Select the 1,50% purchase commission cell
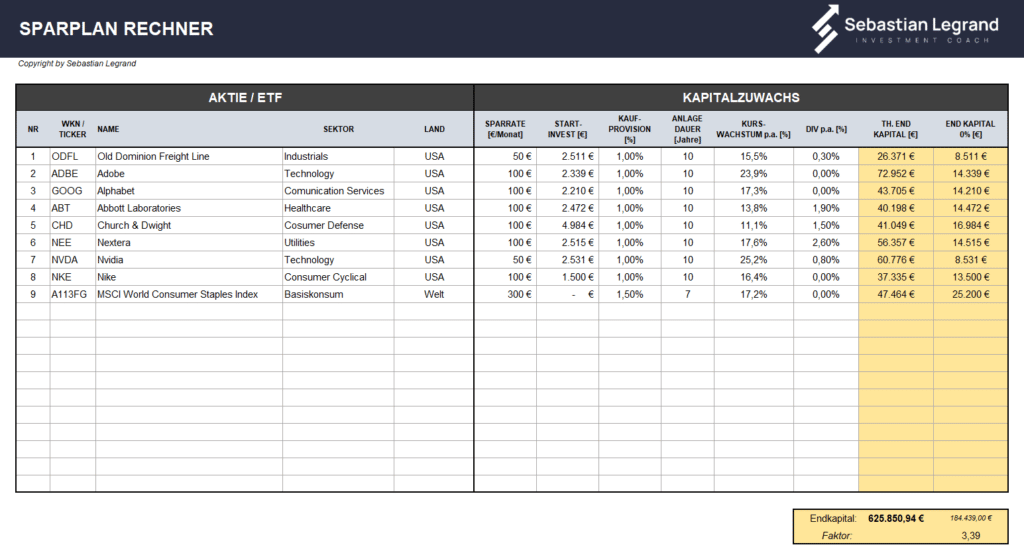 (x=630, y=294)
